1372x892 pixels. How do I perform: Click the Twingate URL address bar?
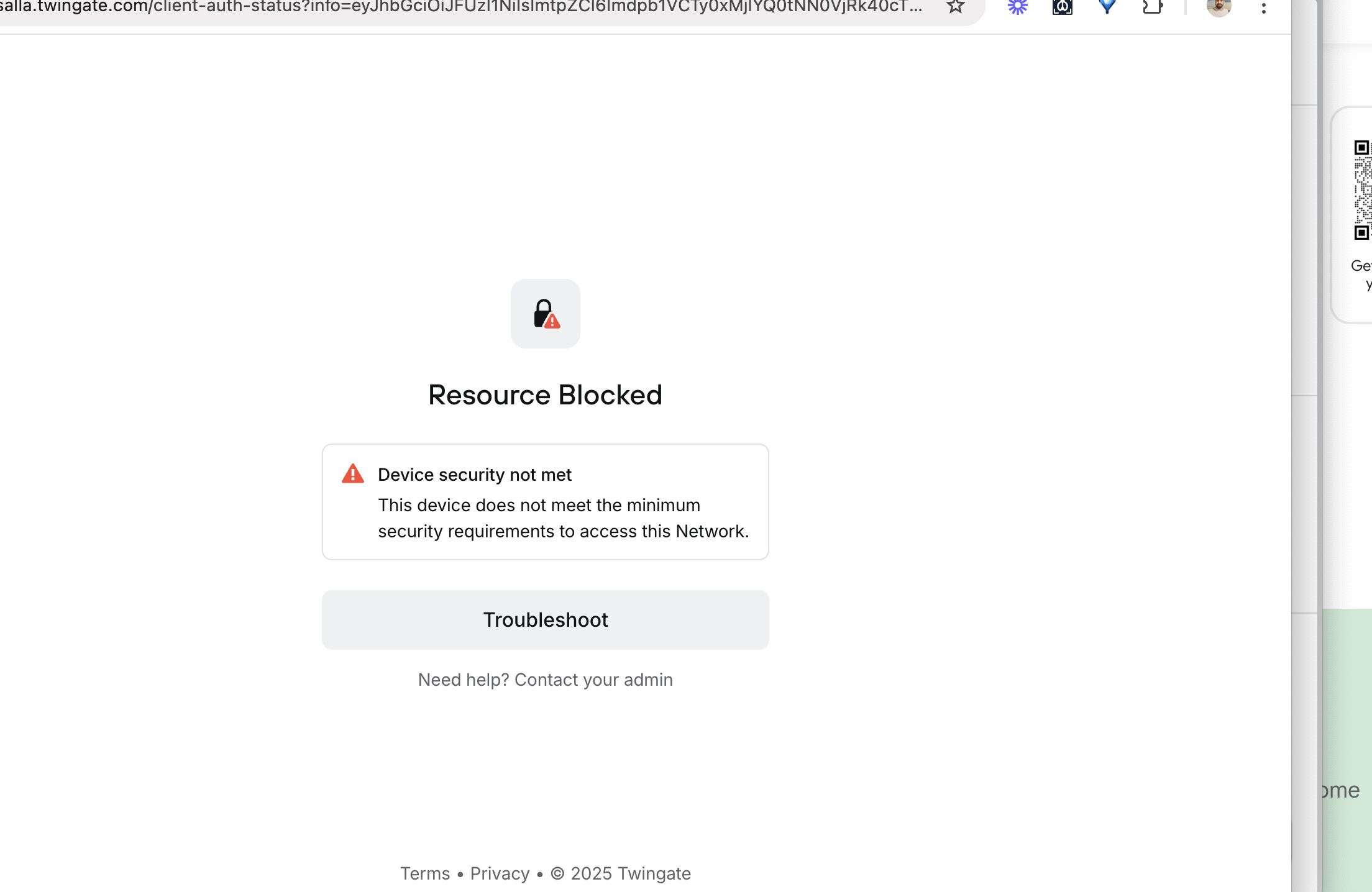(460, 7)
